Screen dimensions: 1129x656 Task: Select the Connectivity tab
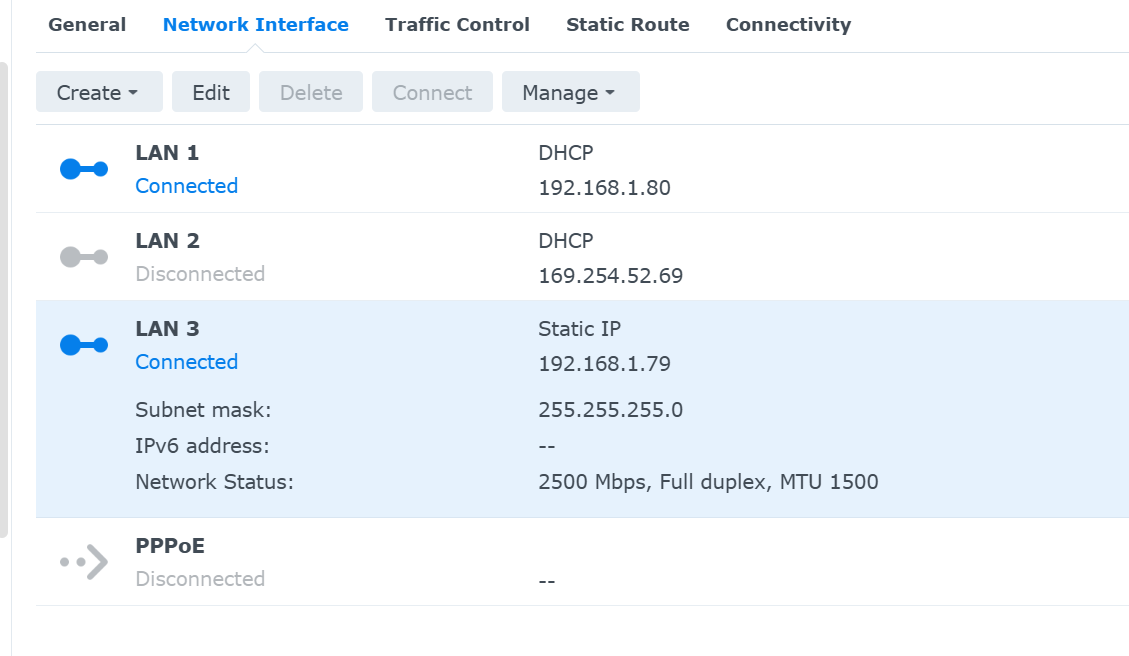pos(788,25)
